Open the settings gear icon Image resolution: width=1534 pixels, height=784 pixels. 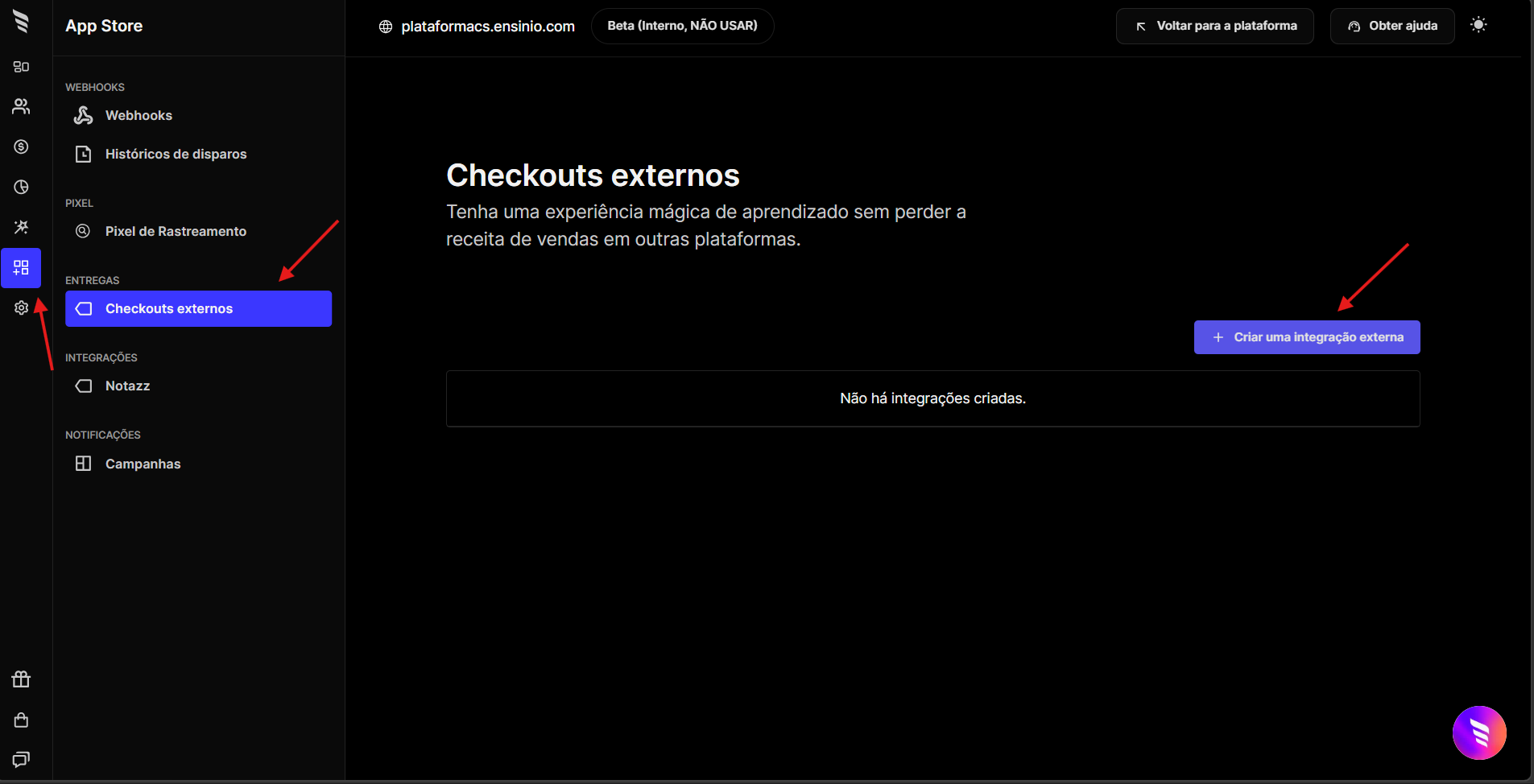click(x=21, y=307)
